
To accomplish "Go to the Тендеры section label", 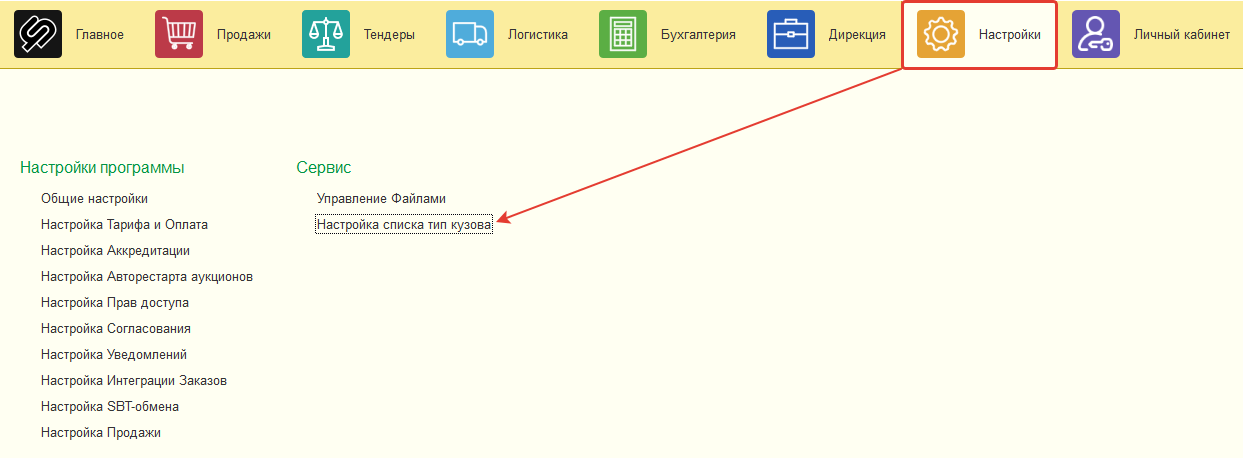I will (389, 35).
